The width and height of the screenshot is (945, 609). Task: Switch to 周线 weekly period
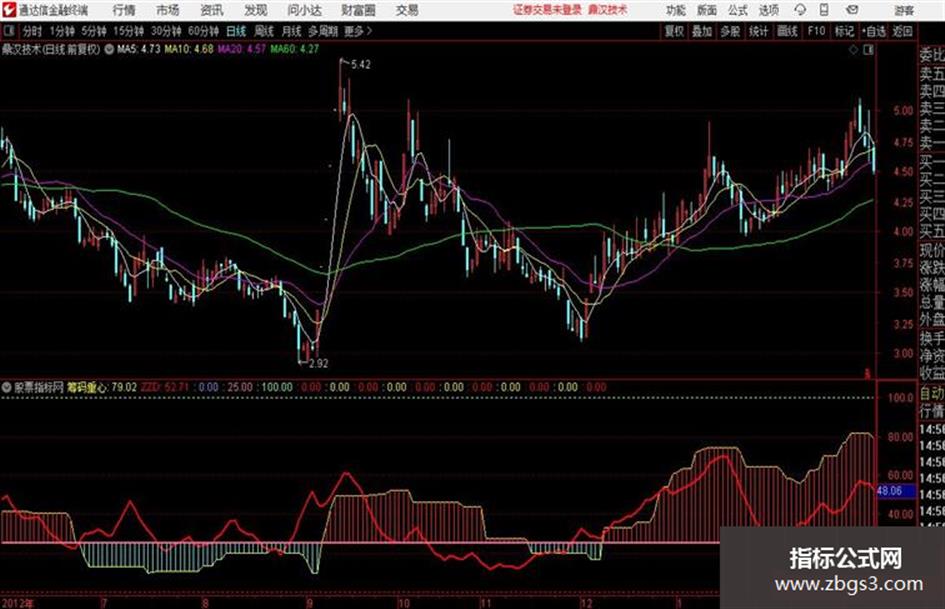(x=264, y=31)
